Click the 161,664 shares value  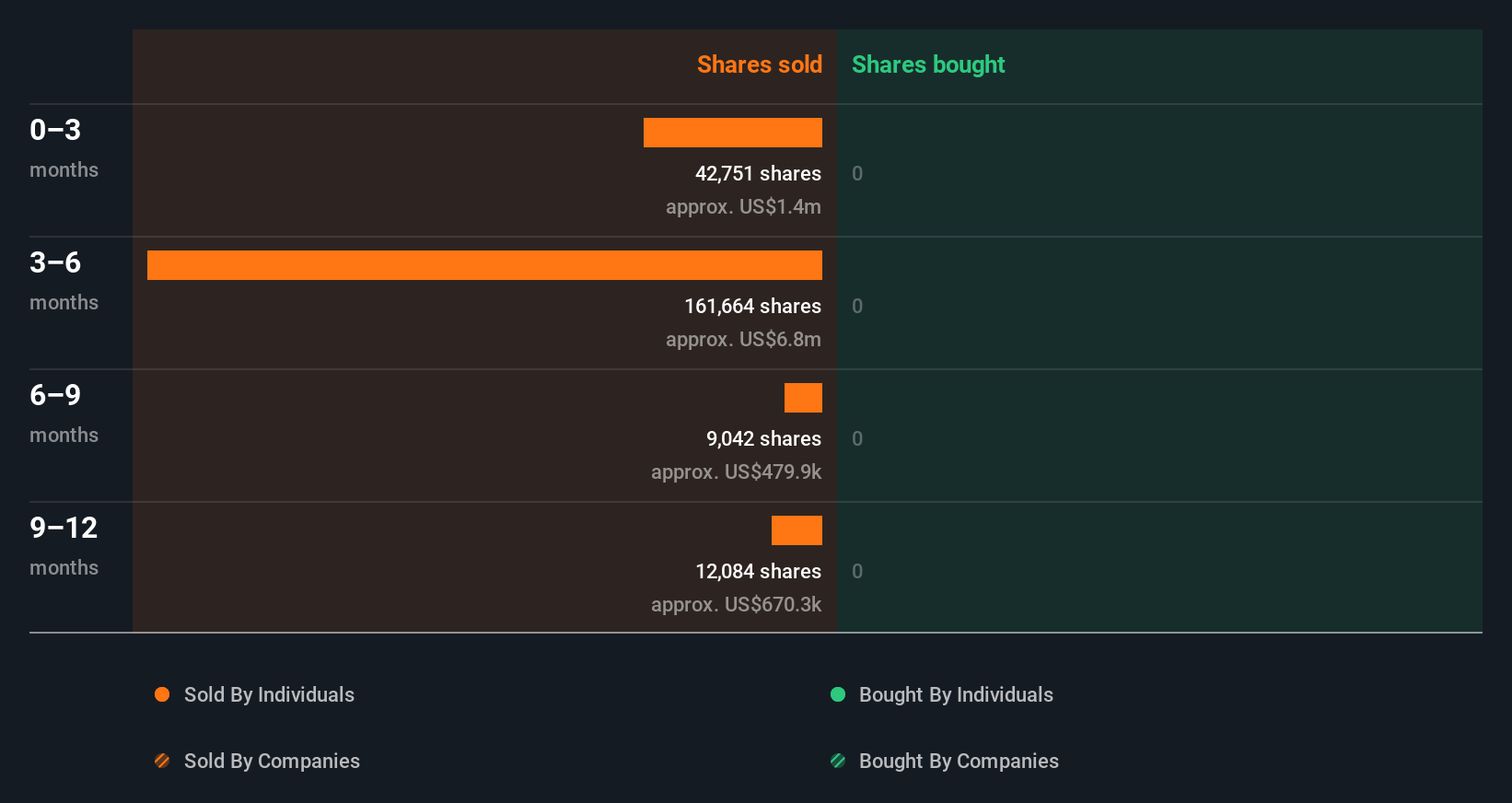click(x=752, y=306)
